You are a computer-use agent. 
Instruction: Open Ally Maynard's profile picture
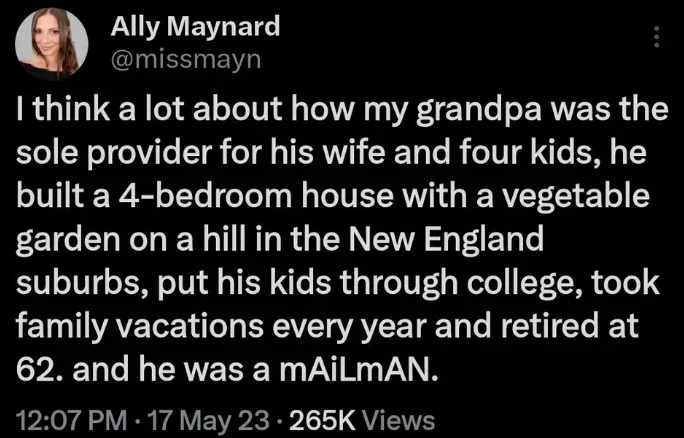click(51, 44)
